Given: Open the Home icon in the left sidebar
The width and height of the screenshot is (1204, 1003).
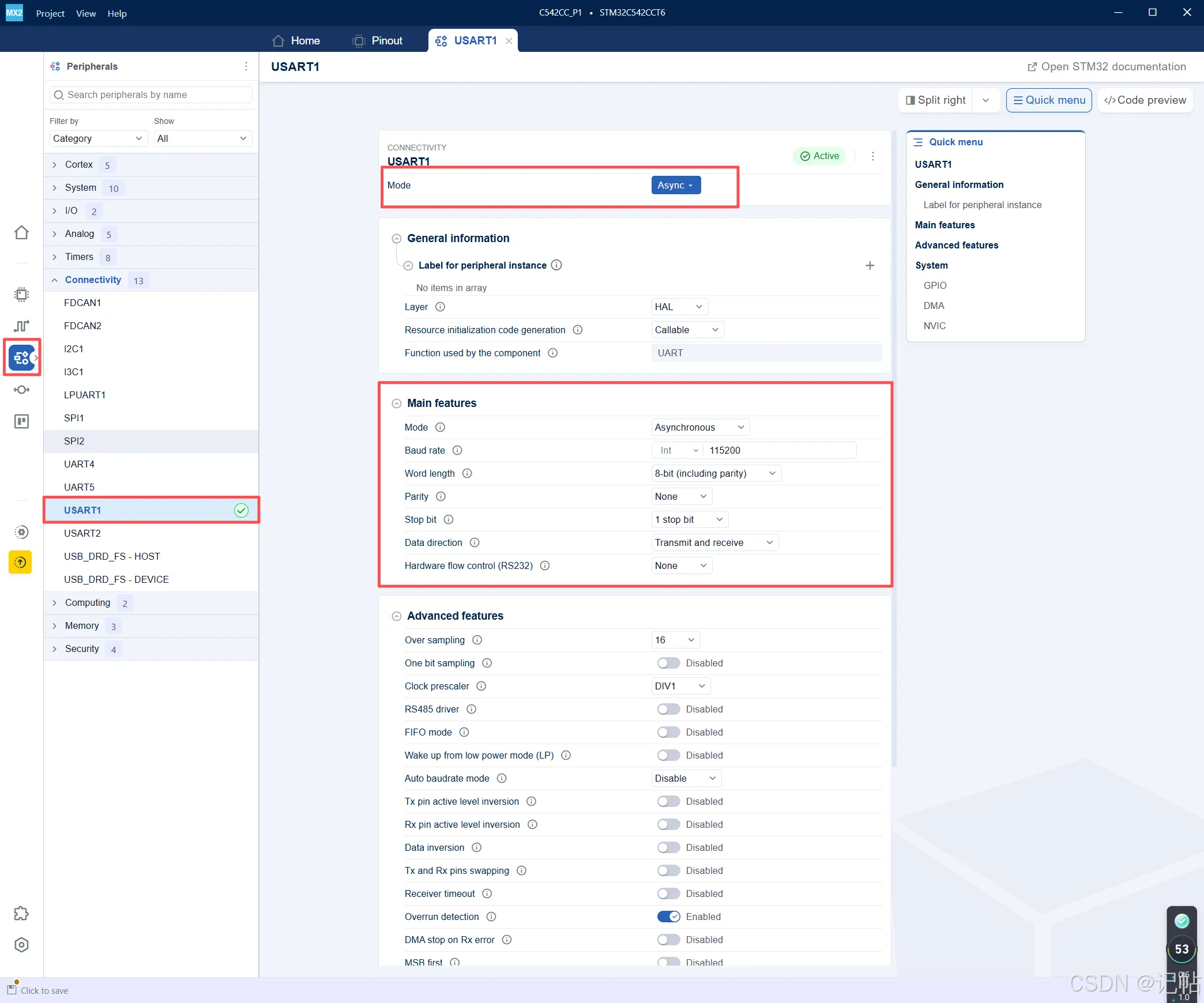Looking at the screenshot, I should coord(21,233).
